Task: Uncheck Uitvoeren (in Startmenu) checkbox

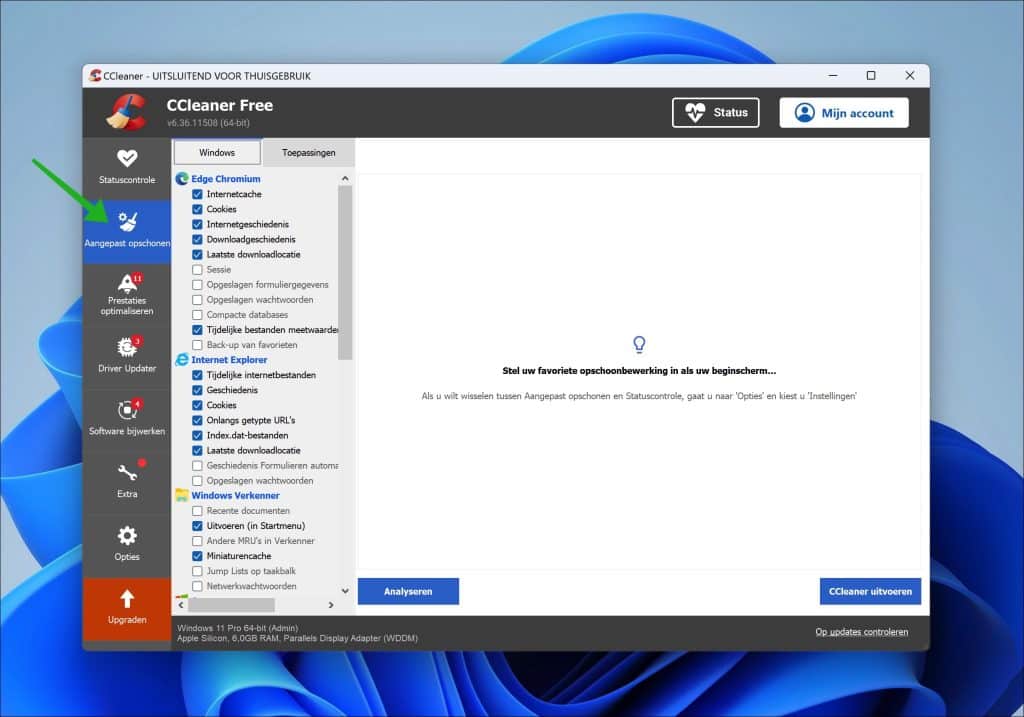Action: [x=197, y=526]
